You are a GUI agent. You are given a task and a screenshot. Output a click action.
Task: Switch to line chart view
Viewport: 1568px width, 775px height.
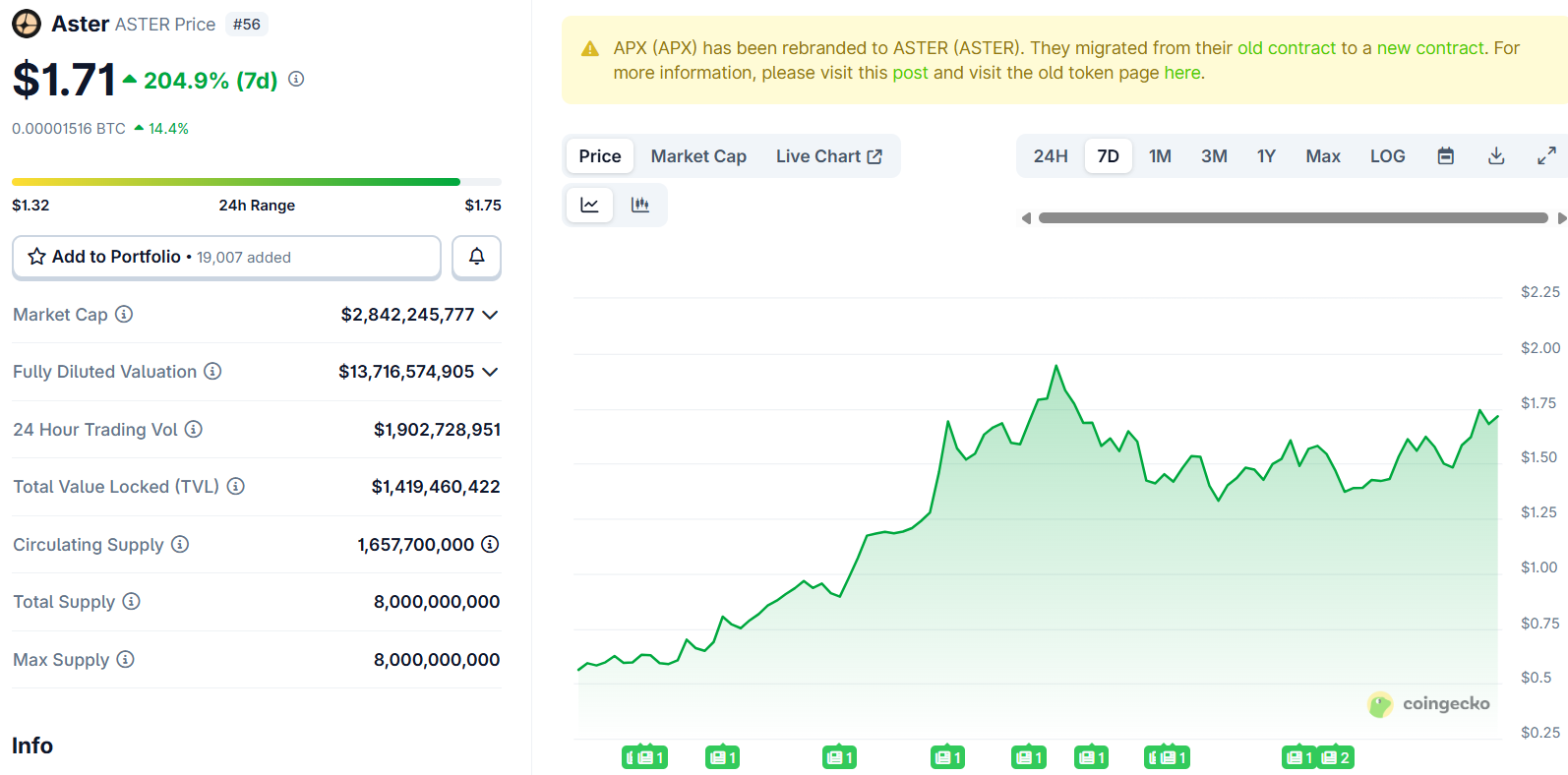click(x=589, y=206)
